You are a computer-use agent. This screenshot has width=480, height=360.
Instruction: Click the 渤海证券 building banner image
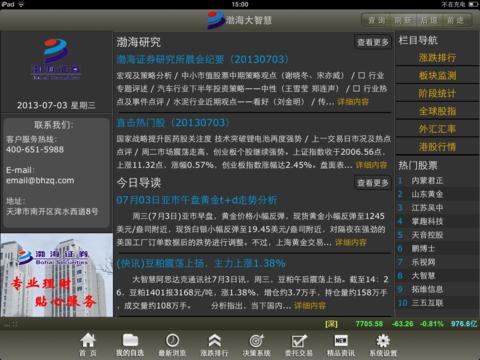[57, 275]
